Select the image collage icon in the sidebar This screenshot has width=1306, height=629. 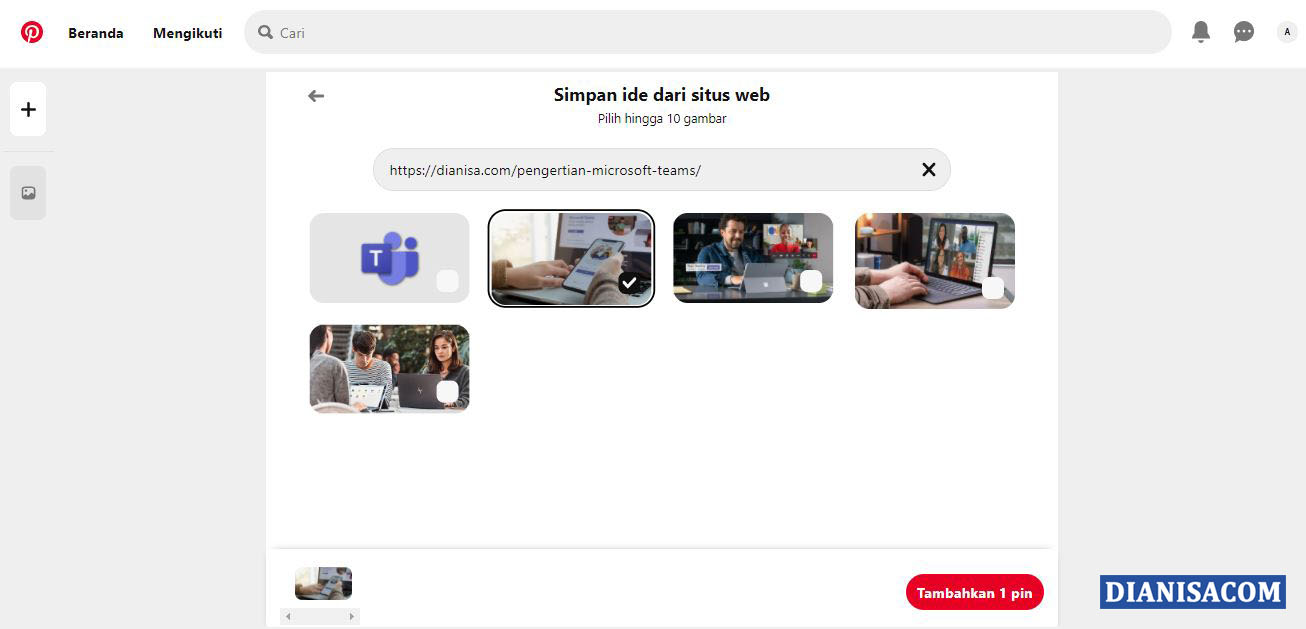coord(27,192)
